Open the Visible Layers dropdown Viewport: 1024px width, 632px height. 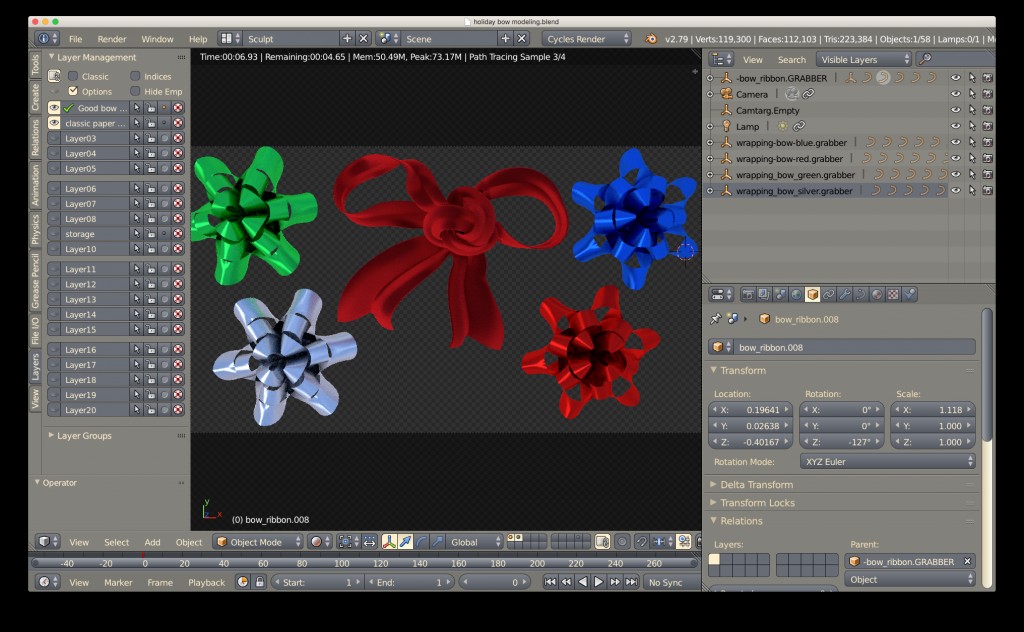pos(863,59)
